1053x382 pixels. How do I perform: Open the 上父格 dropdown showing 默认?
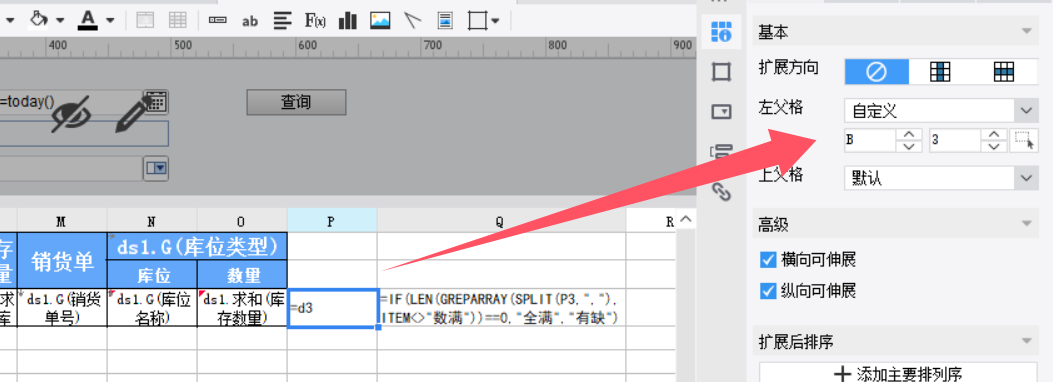coord(941,178)
